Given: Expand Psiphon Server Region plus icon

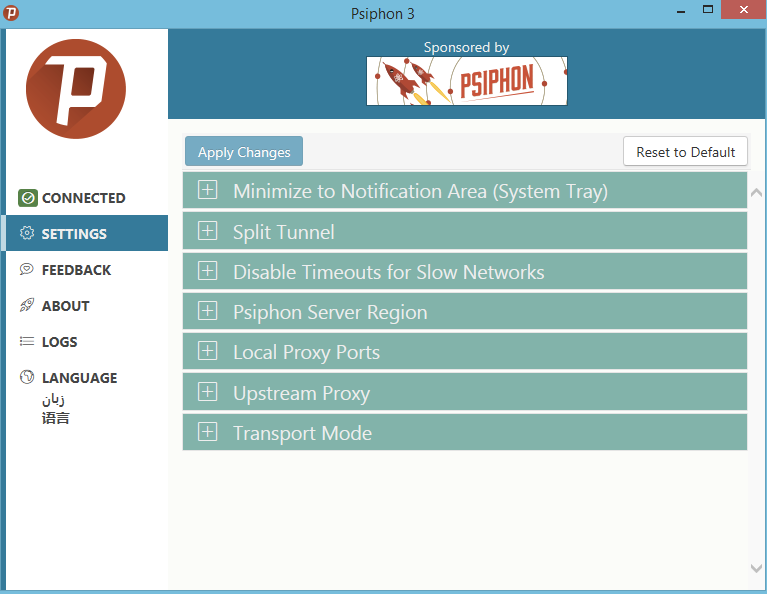Looking at the screenshot, I should (x=207, y=311).
